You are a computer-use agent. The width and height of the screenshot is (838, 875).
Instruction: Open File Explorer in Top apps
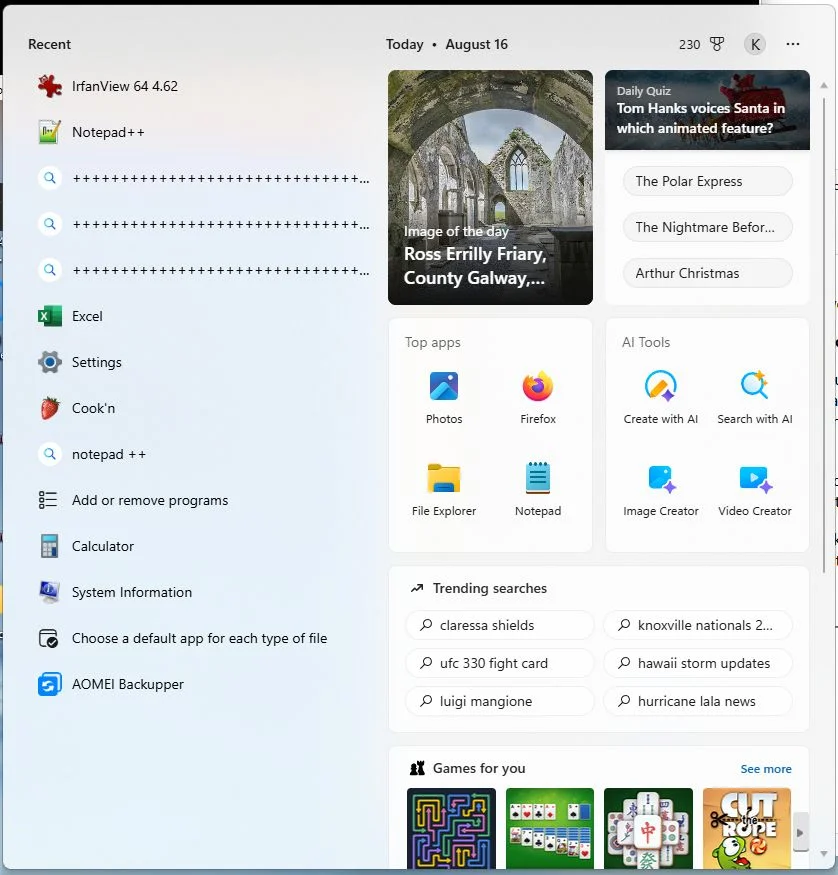[x=444, y=489]
